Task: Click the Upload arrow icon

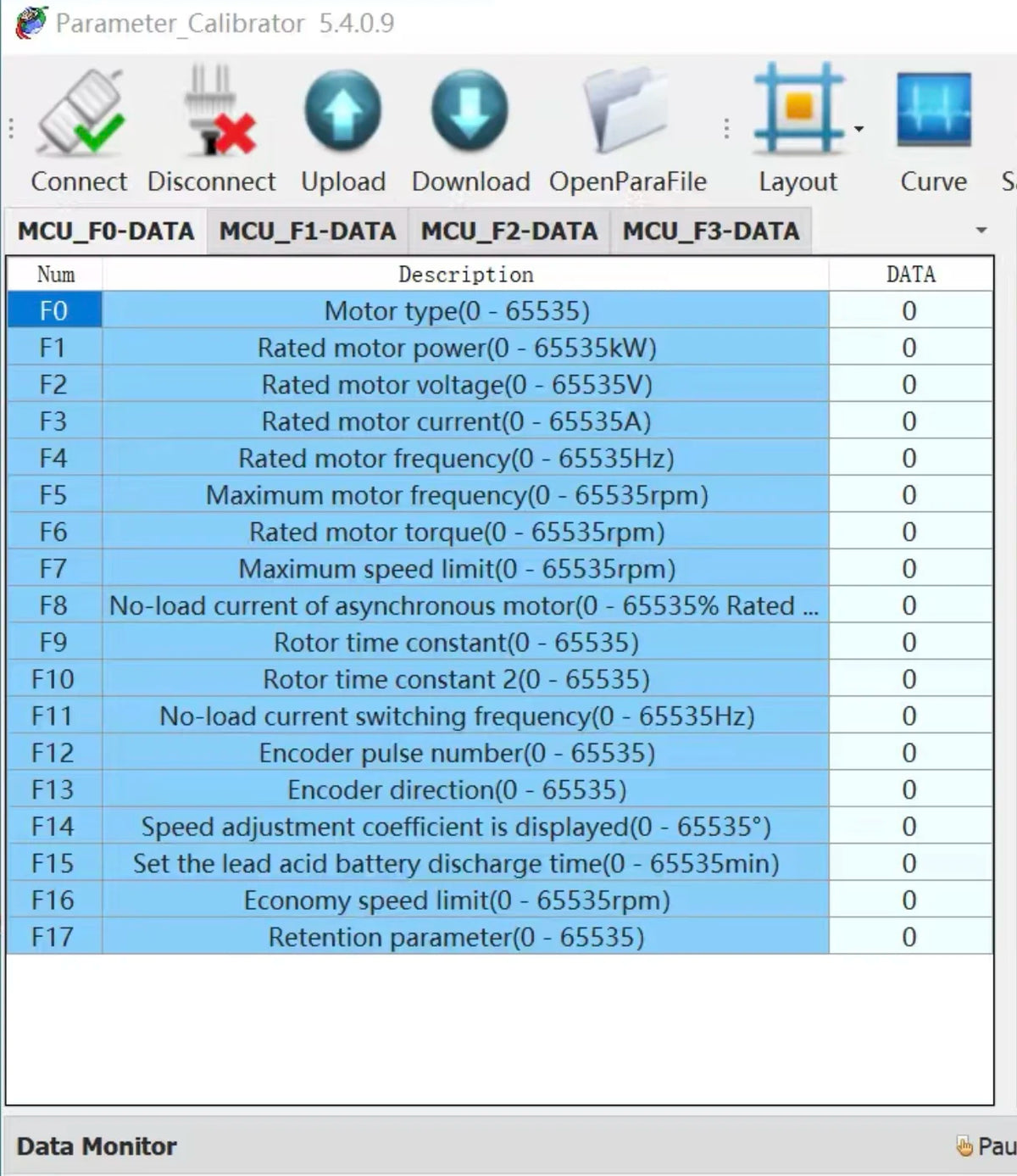Action: [343, 111]
